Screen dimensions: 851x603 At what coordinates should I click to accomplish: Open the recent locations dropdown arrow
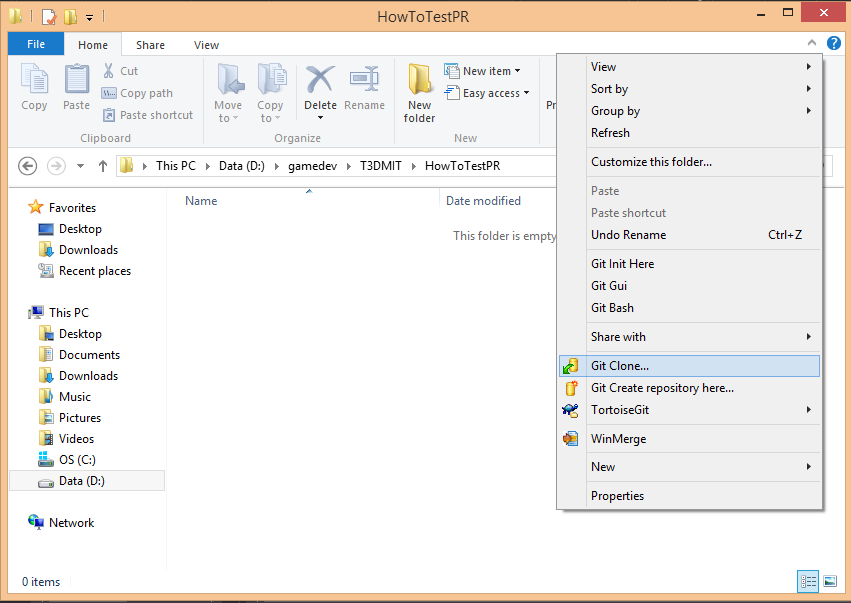(x=80, y=166)
